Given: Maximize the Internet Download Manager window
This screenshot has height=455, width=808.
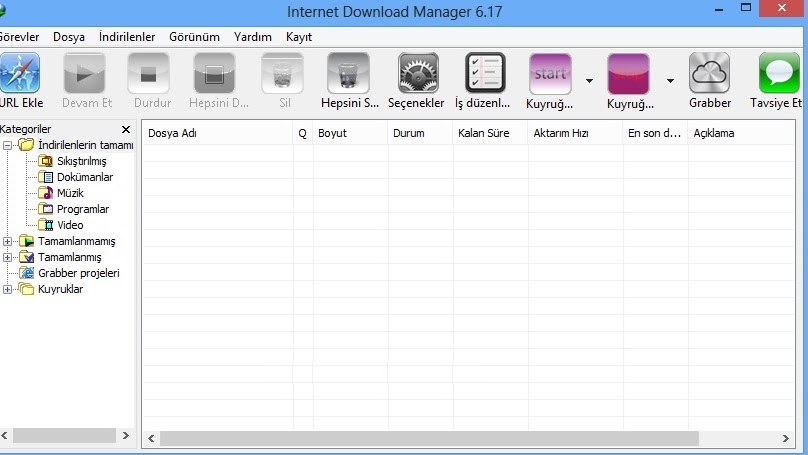Looking at the screenshot, I should pos(746,7).
